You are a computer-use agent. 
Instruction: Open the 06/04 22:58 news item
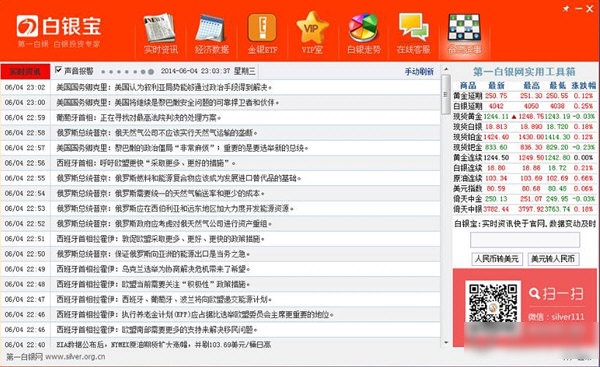point(220,133)
